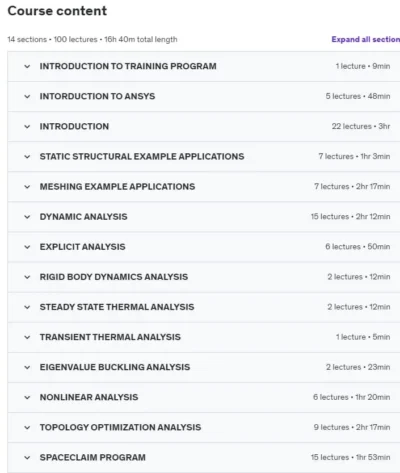Click the Expand all sections link
400x473 pixels.
point(366,39)
